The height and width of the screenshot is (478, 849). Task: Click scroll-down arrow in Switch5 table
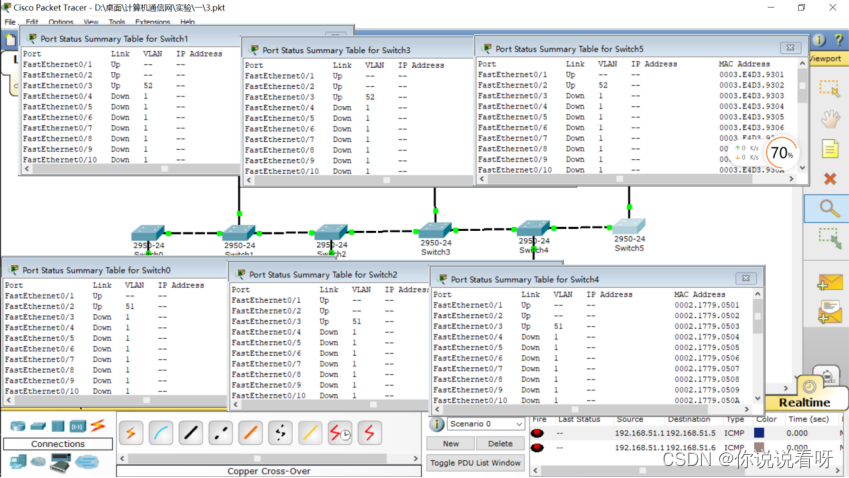[x=802, y=168]
